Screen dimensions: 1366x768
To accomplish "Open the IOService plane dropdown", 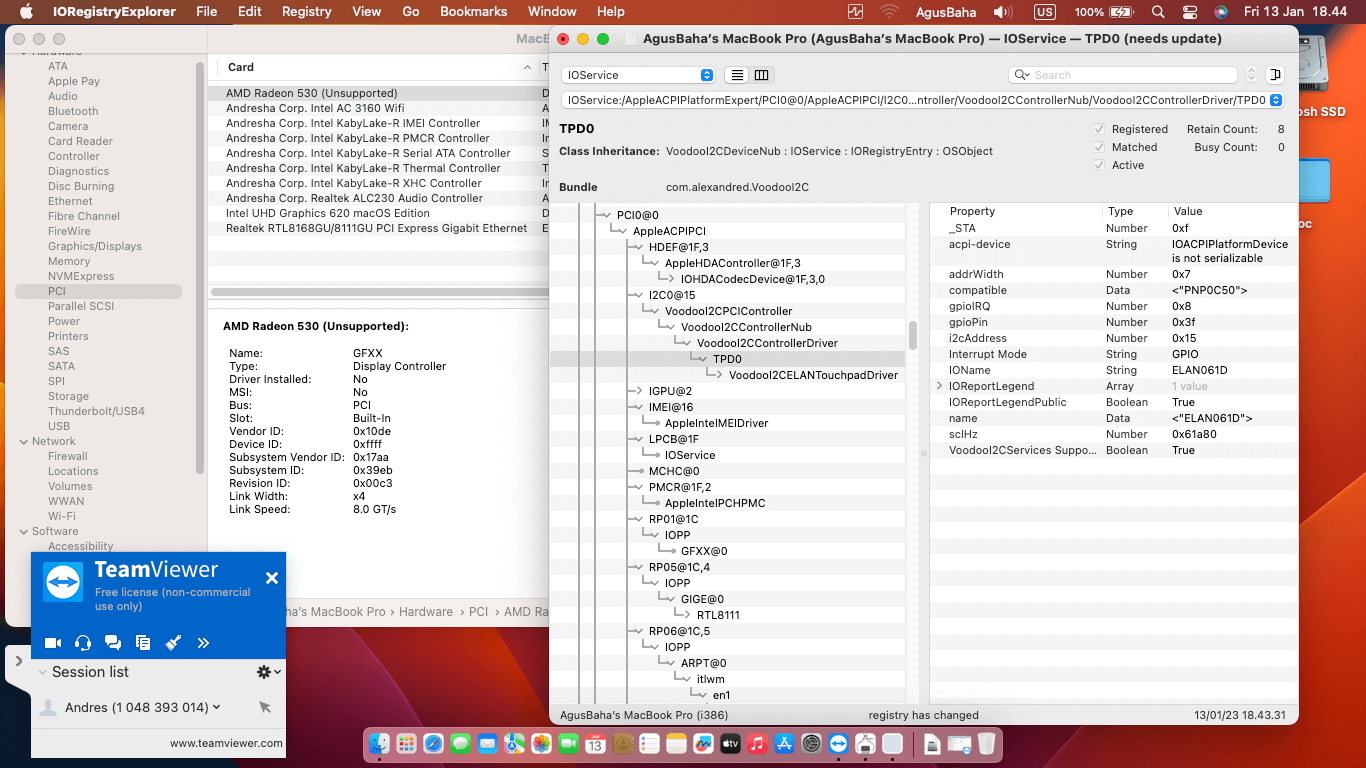I will (638, 75).
